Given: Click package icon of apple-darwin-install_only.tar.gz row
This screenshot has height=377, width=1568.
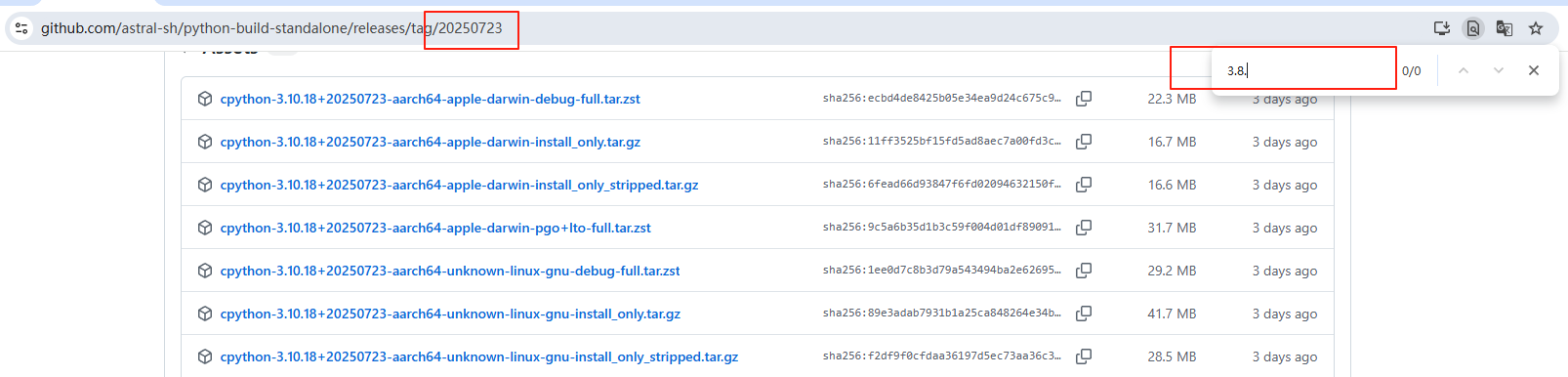Looking at the screenshot, I should click(205, 142).
